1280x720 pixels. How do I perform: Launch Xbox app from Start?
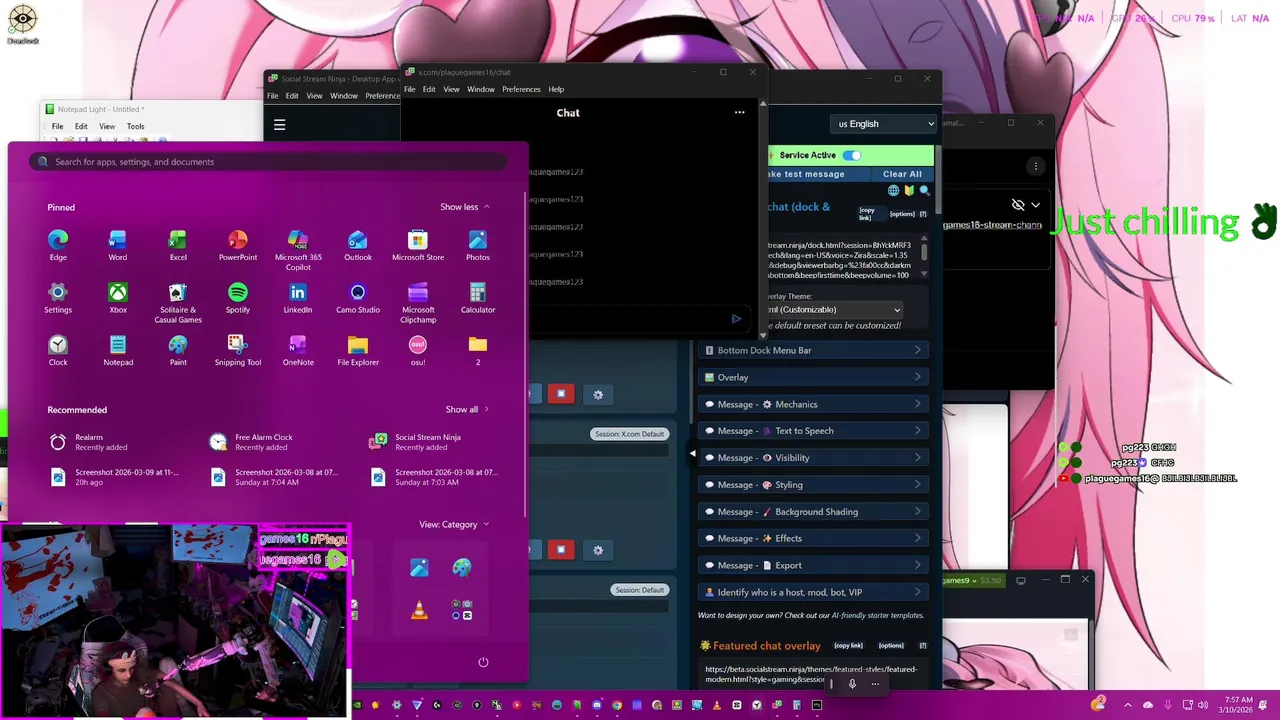(x=118, y=298)
